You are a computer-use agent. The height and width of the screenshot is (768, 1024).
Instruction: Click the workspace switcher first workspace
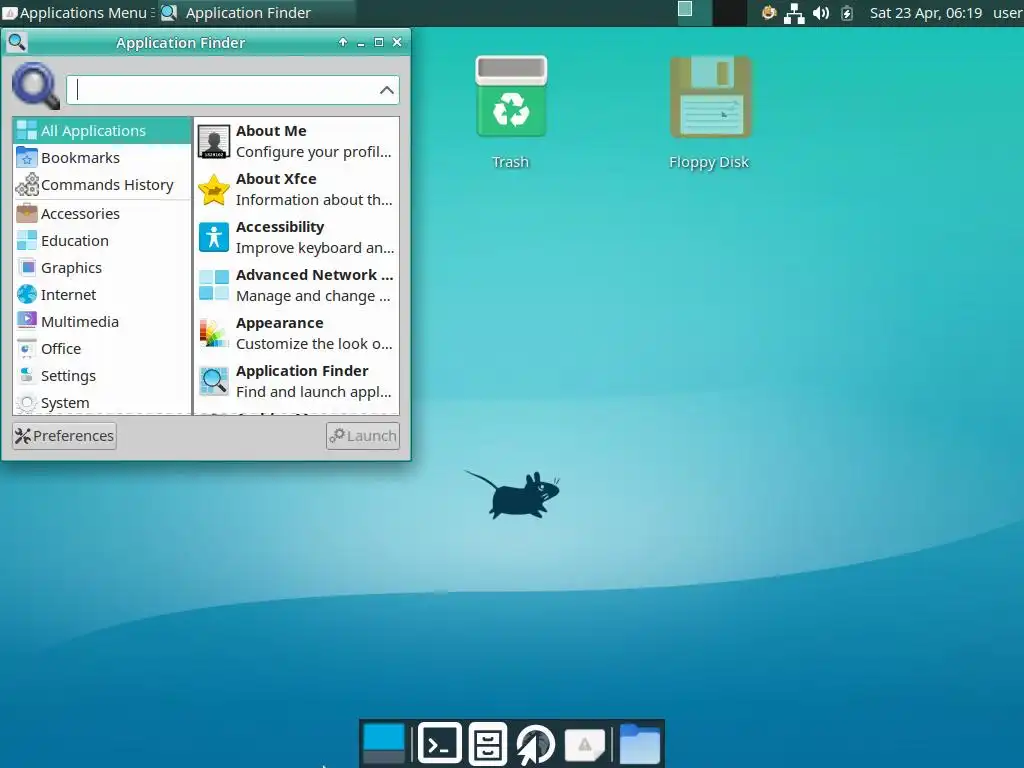click(694, 13)
